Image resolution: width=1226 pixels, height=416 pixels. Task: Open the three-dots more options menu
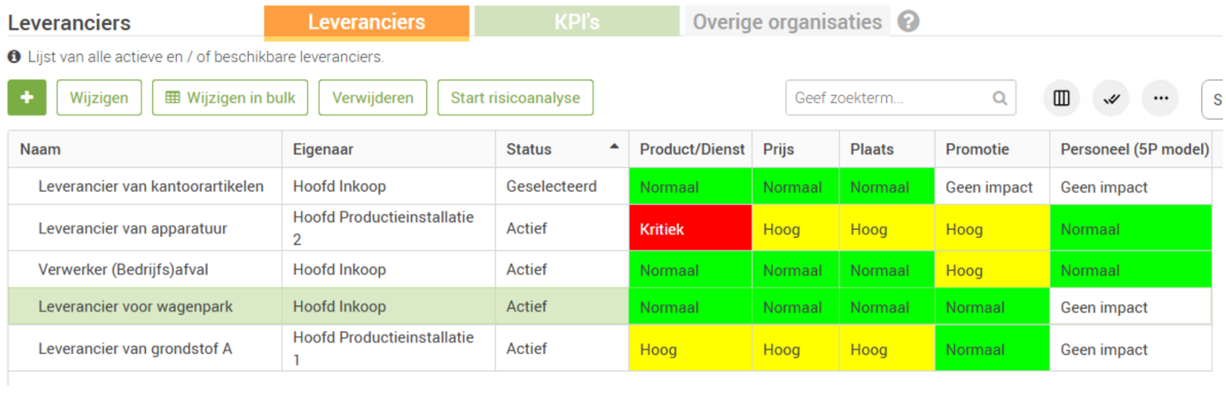point(1160,98)
